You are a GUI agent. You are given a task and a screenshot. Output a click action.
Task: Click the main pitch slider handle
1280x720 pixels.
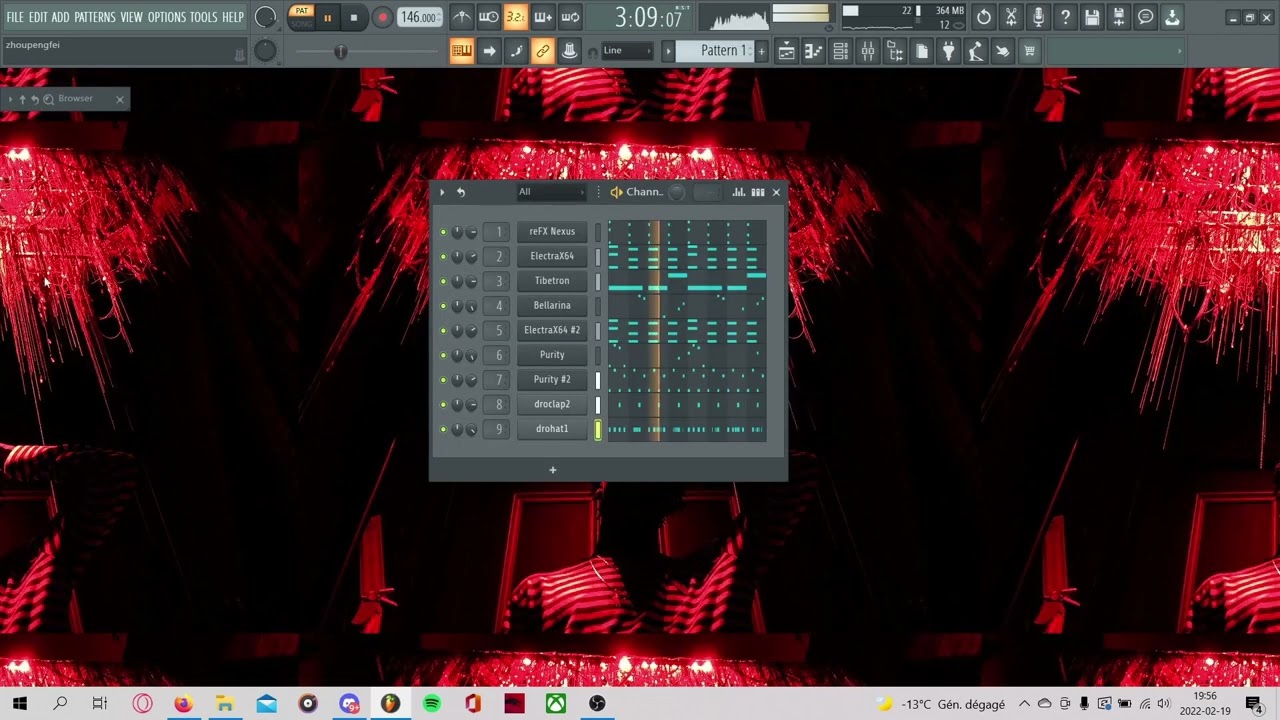click(341, 51)
